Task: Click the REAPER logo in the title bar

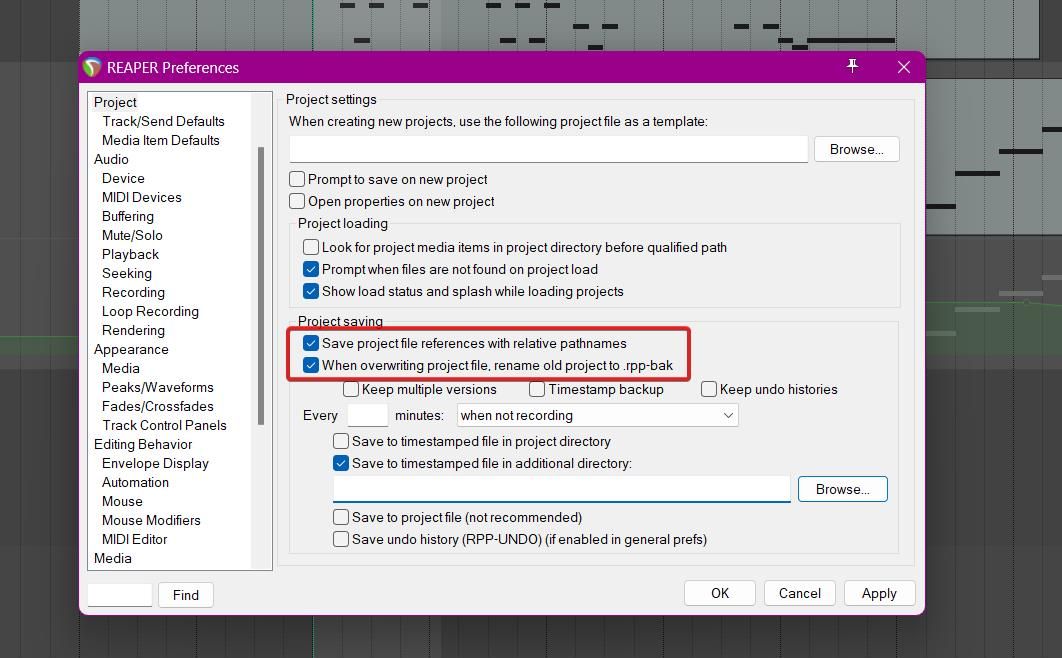Action: pos(95,67)
